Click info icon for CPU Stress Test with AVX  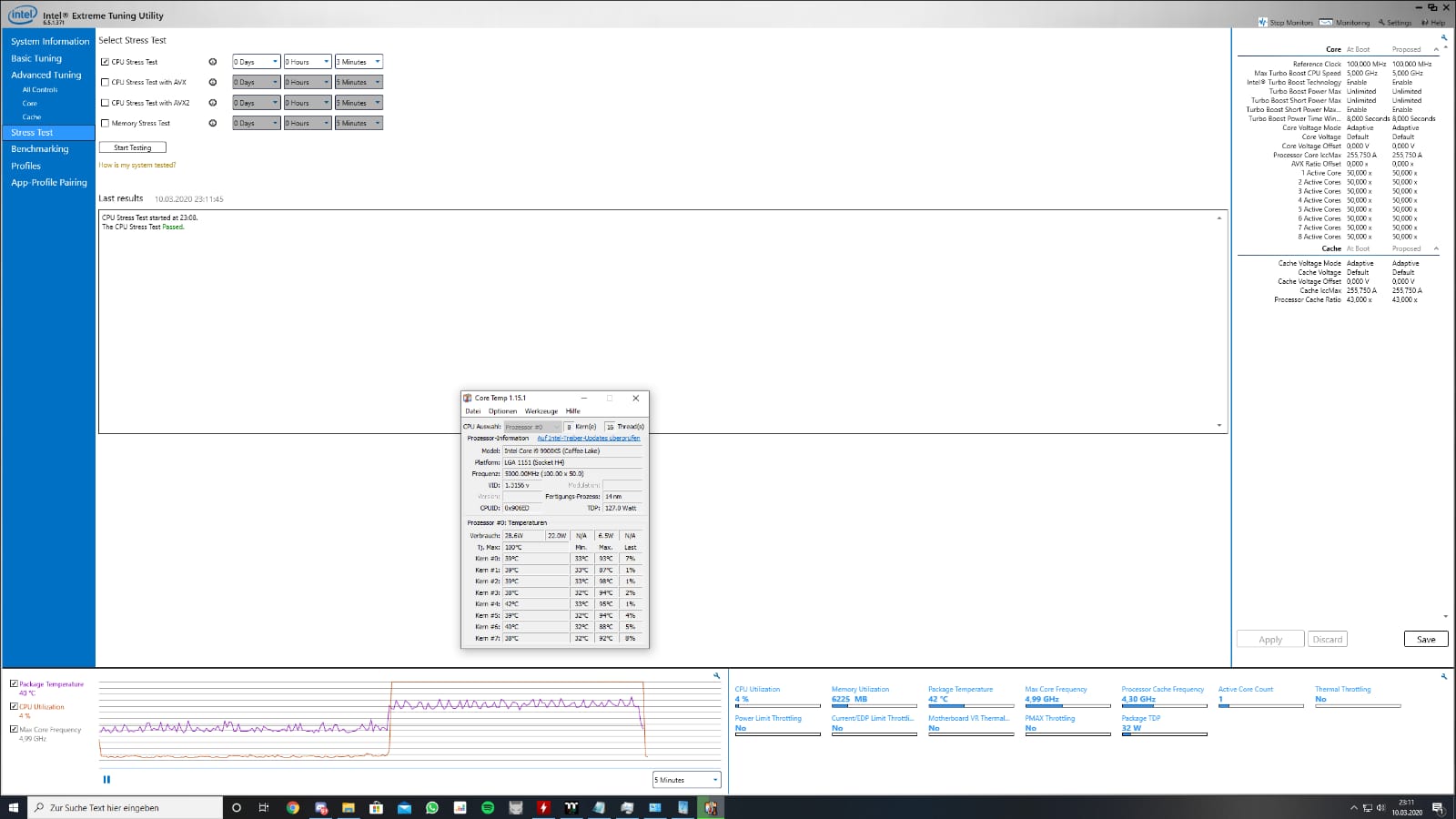pos(213,82)
